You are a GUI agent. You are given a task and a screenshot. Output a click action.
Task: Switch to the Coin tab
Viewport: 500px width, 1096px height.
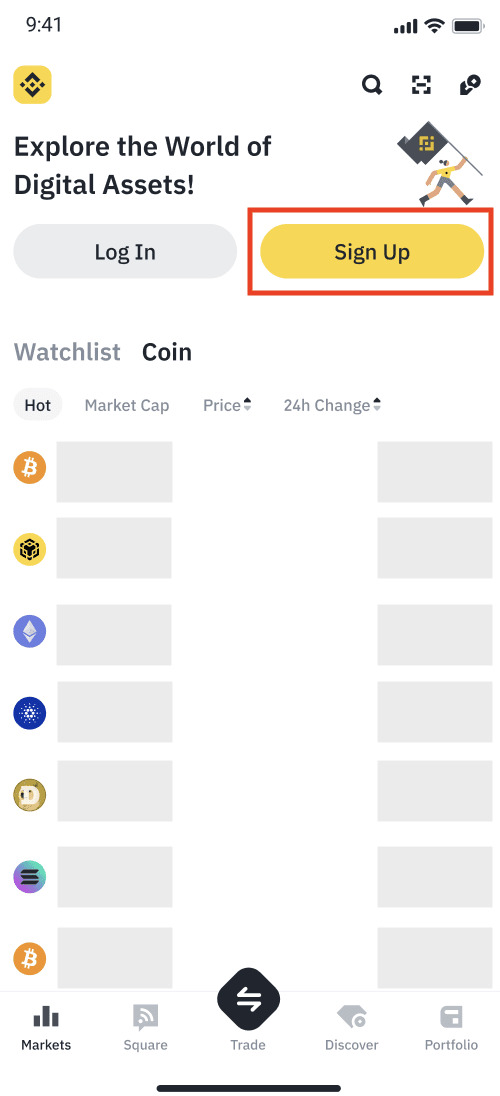[167, 352]
